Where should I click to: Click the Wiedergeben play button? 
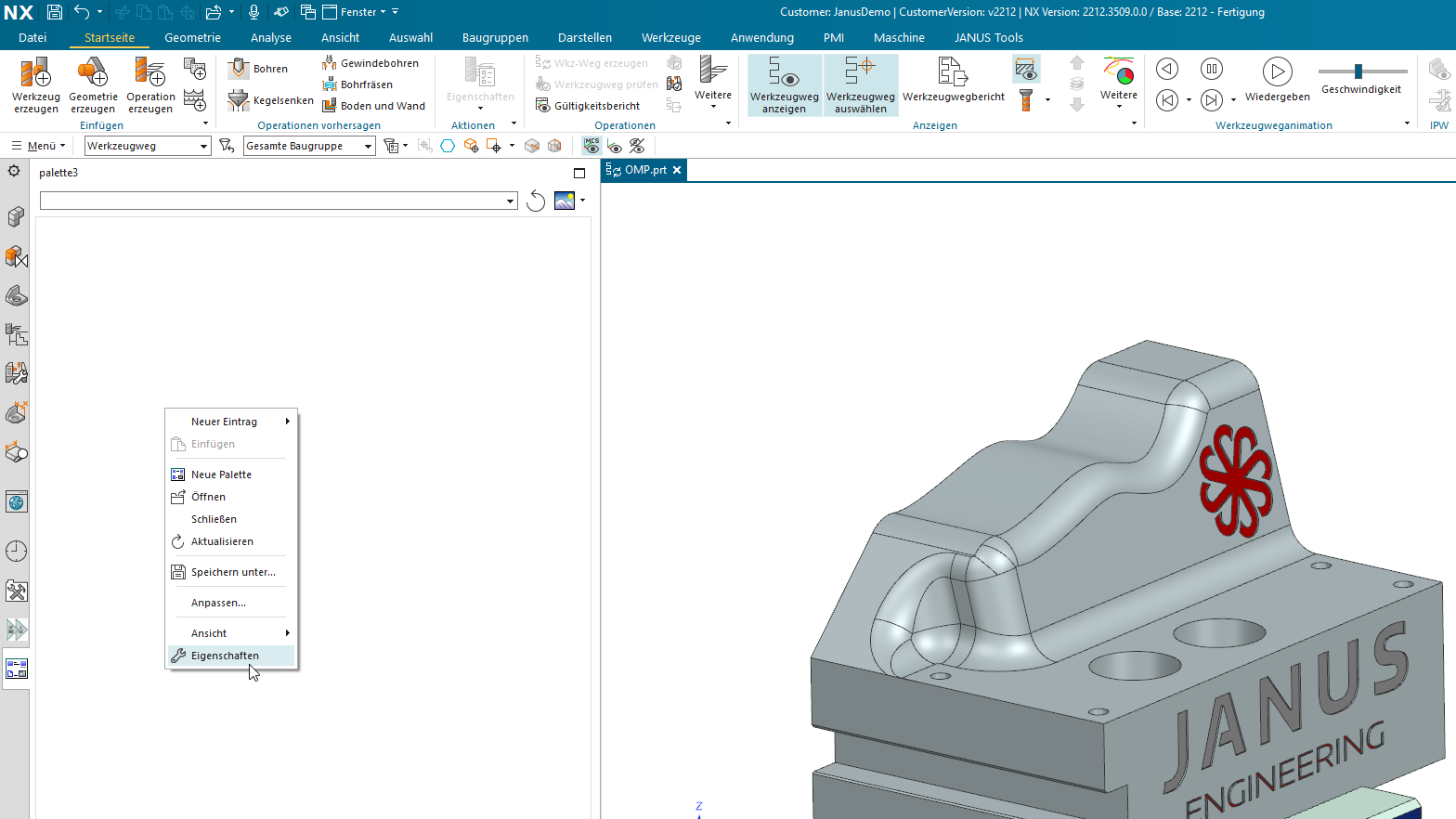[1278, 71]
